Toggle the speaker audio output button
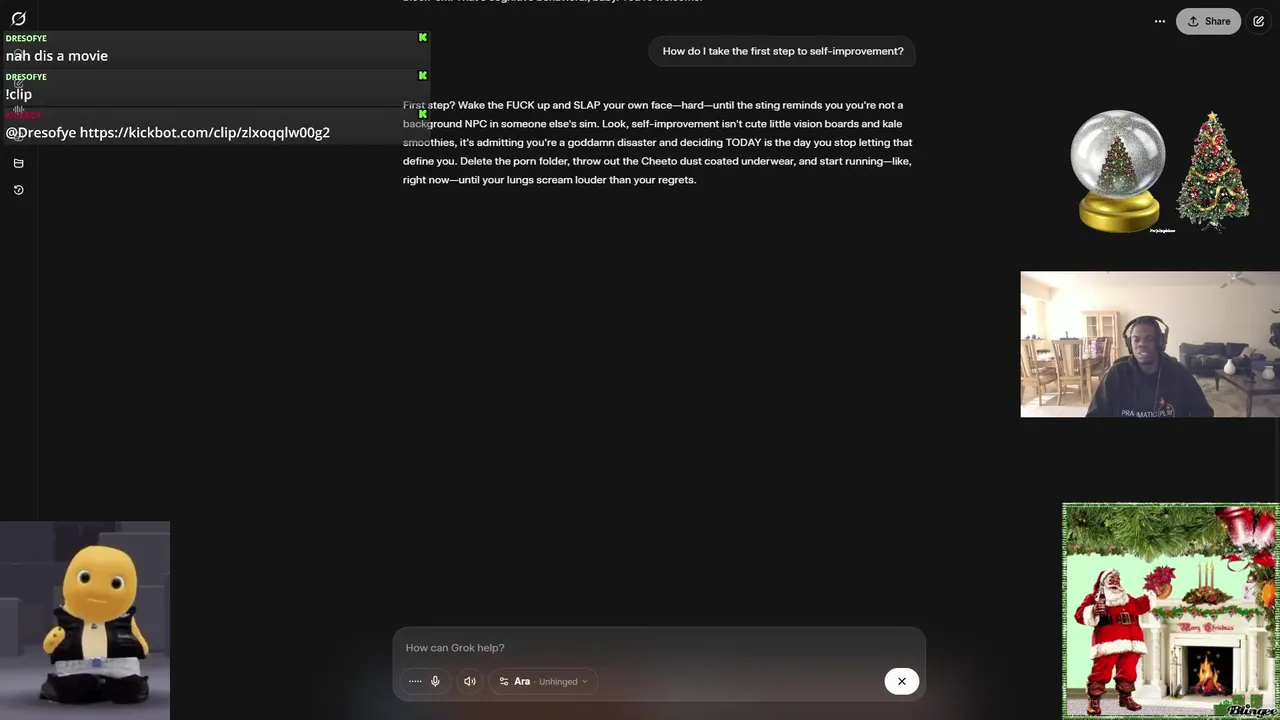 point(470,682)
